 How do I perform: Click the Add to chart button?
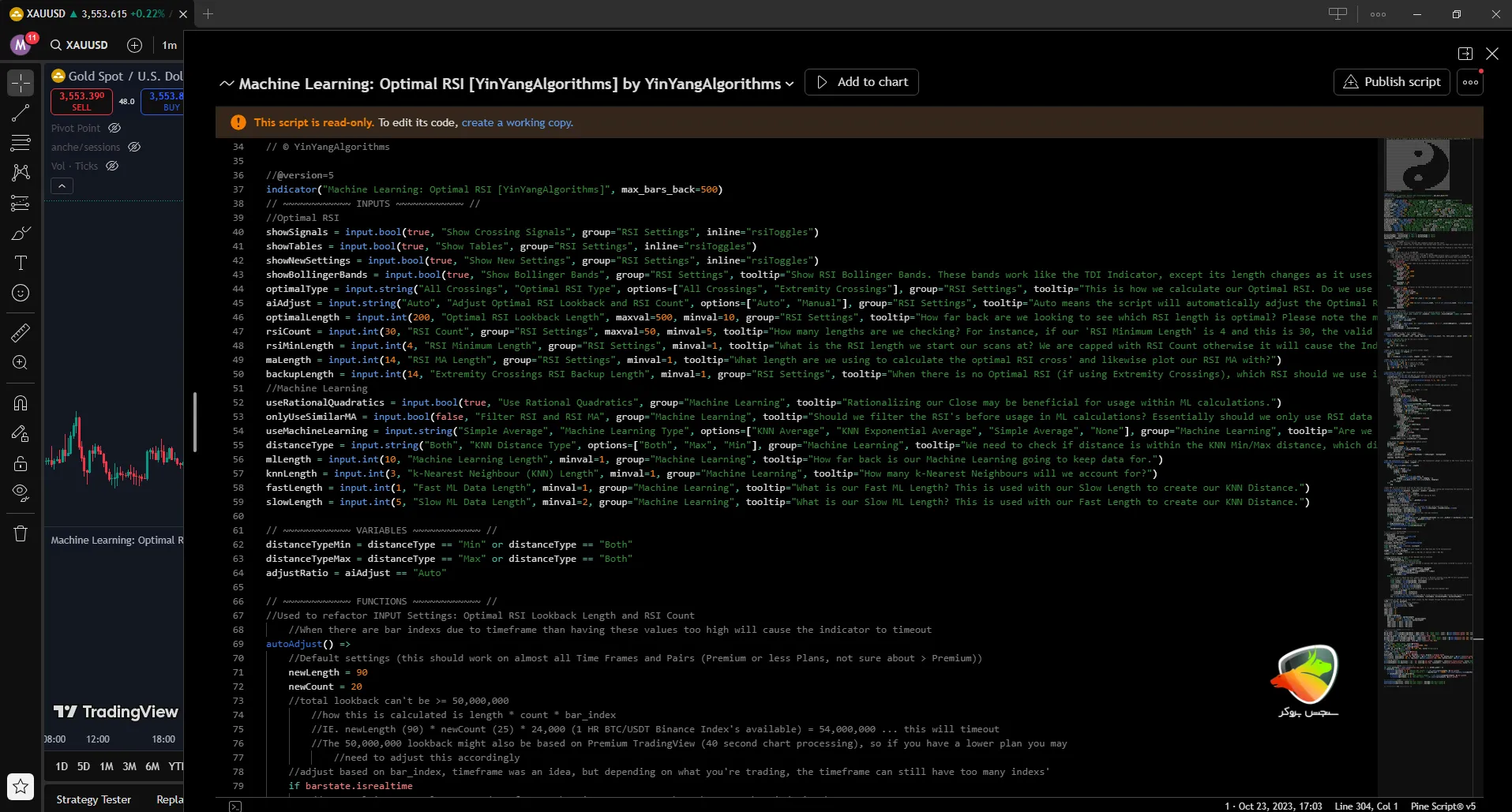click(861, 82)
